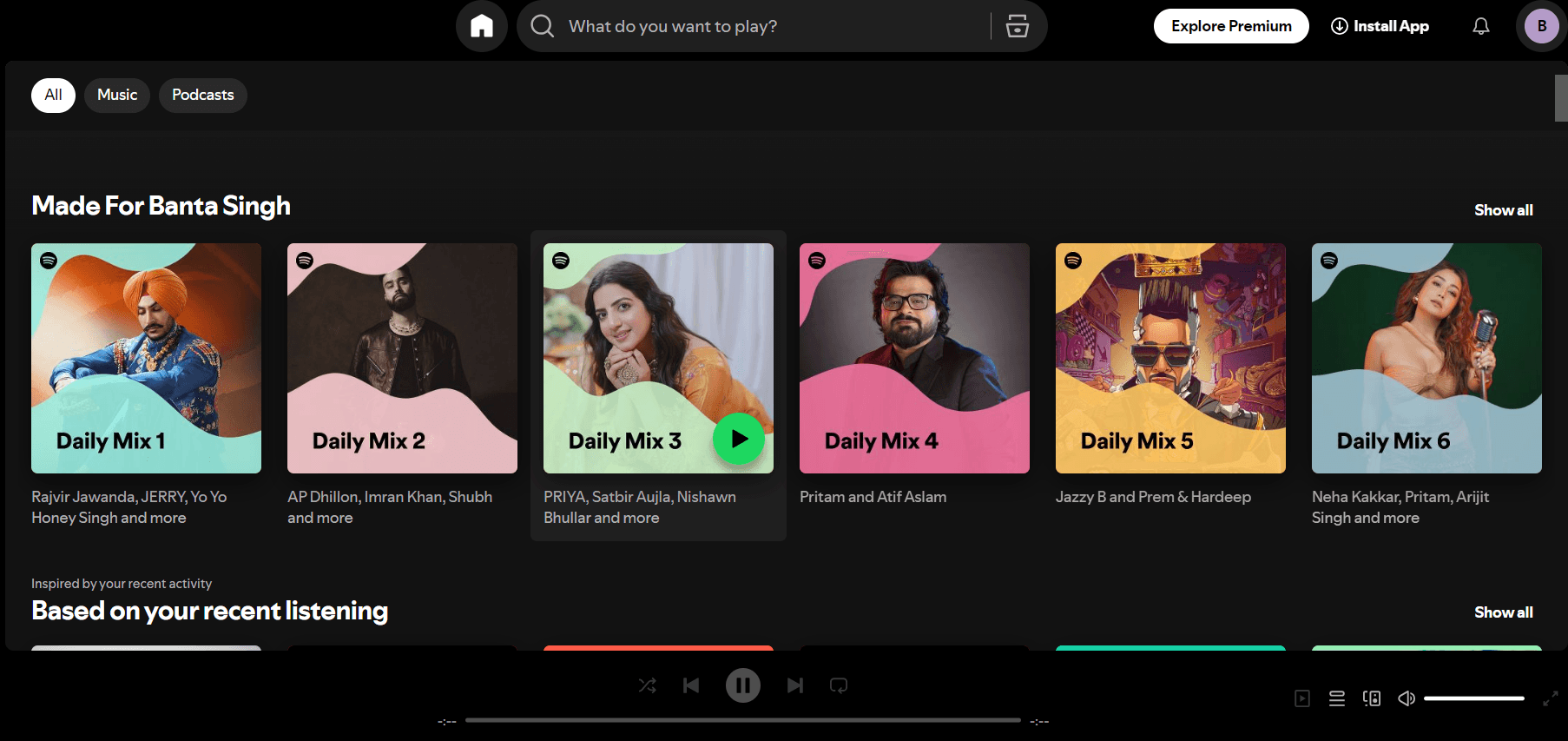Click Install App button
Viewport: 1568px width, 741px height.
tap(1380, 26)
